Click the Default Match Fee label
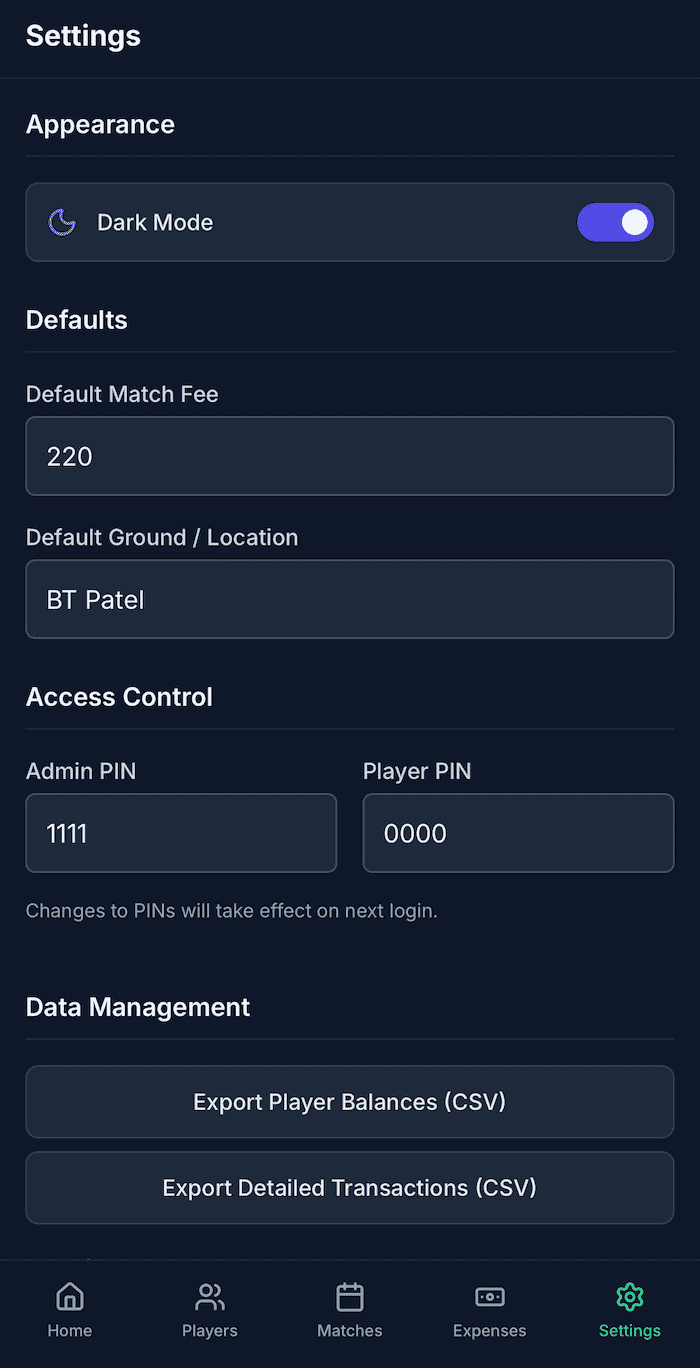The image size is (700, 1368). coord(122,394)
